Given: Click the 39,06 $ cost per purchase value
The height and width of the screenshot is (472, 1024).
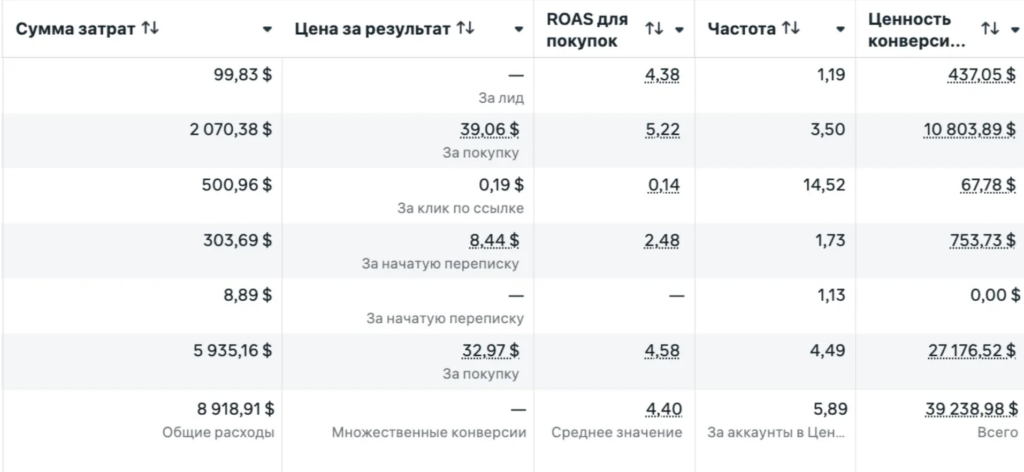Looking at the screenshot, I should tap(489, 130).
